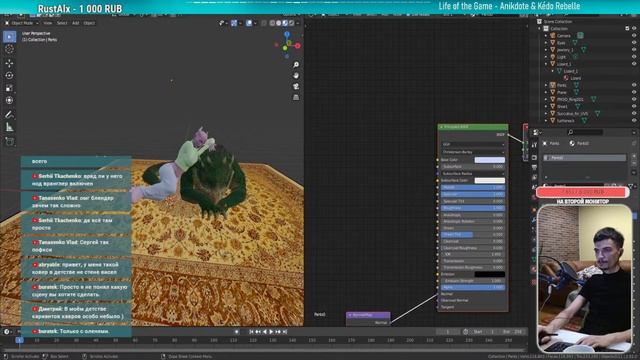Switch to material preview shading
The height and width of the screenshot is (360, 640).
point(285,23)
